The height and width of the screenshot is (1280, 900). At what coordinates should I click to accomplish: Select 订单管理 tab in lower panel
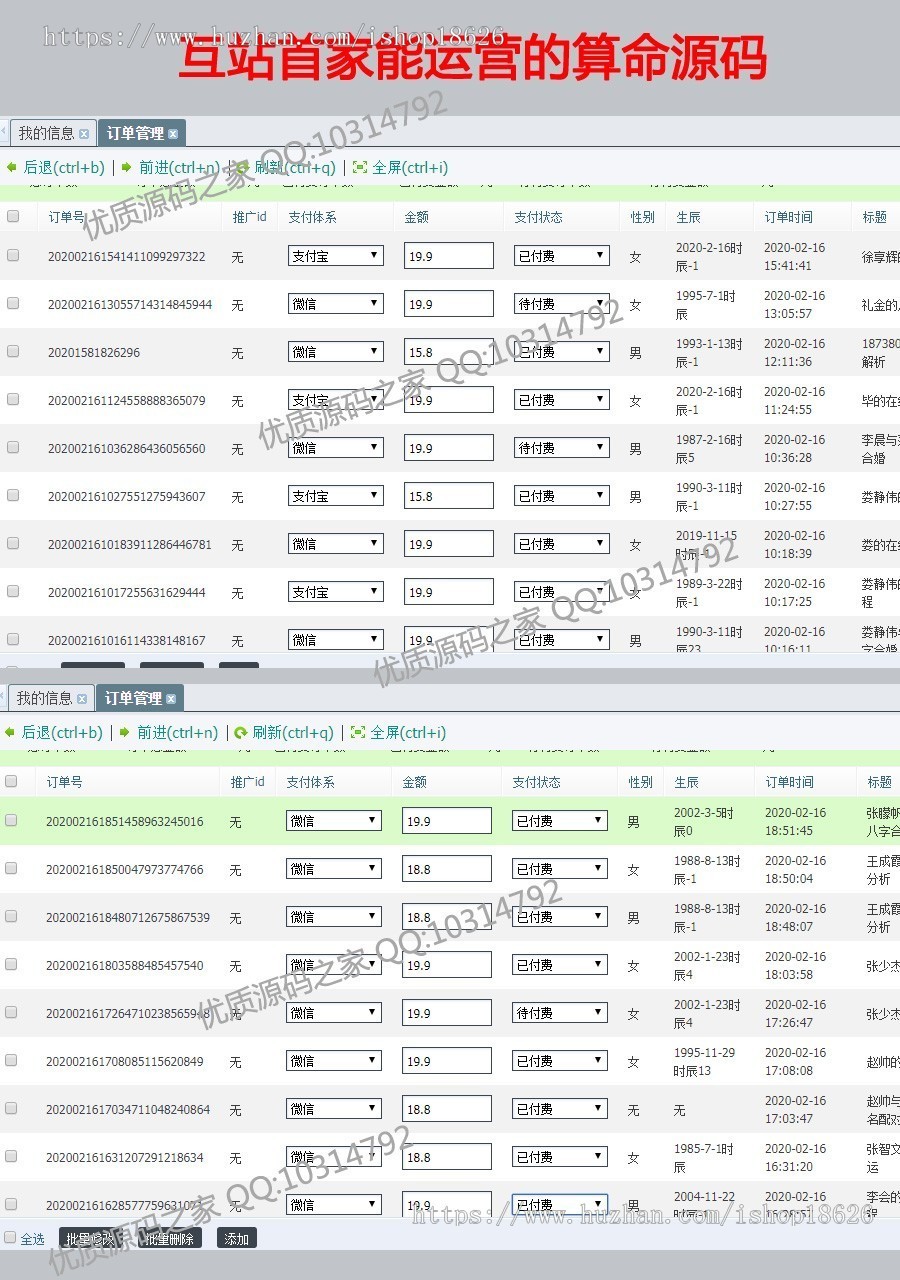(x=139, y=698)
